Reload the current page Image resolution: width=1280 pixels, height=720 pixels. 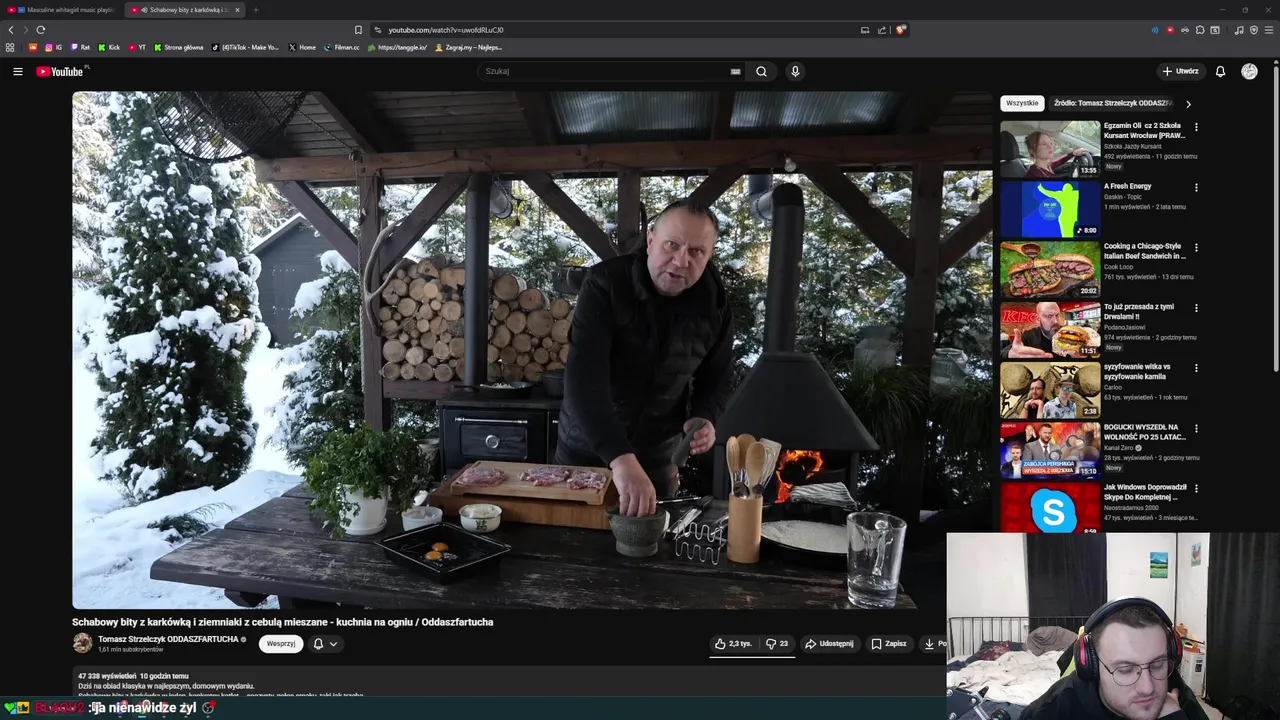[x=41, y=30]
